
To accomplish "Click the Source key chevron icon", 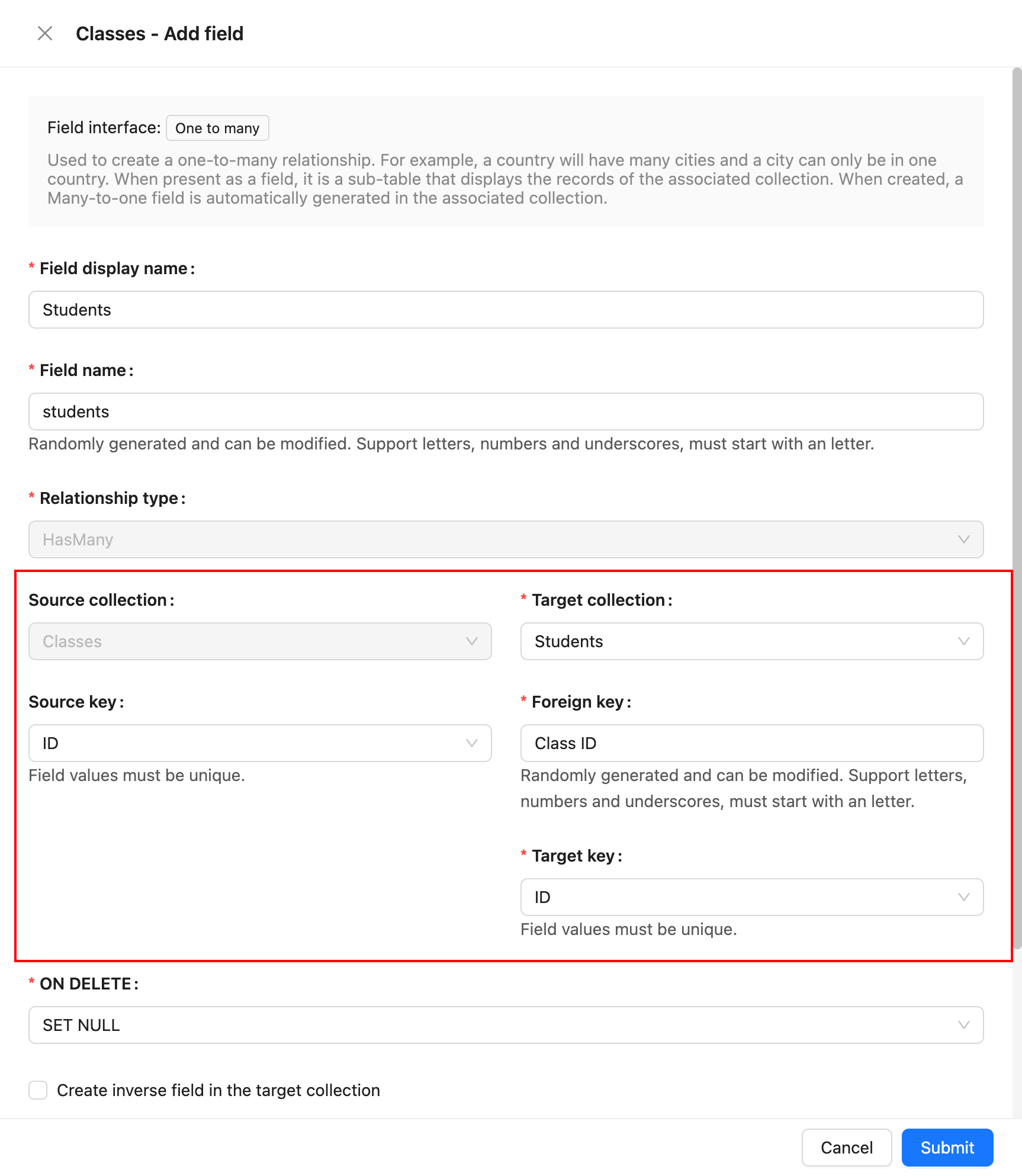I will pyautogui.click(x=471, y=743).
